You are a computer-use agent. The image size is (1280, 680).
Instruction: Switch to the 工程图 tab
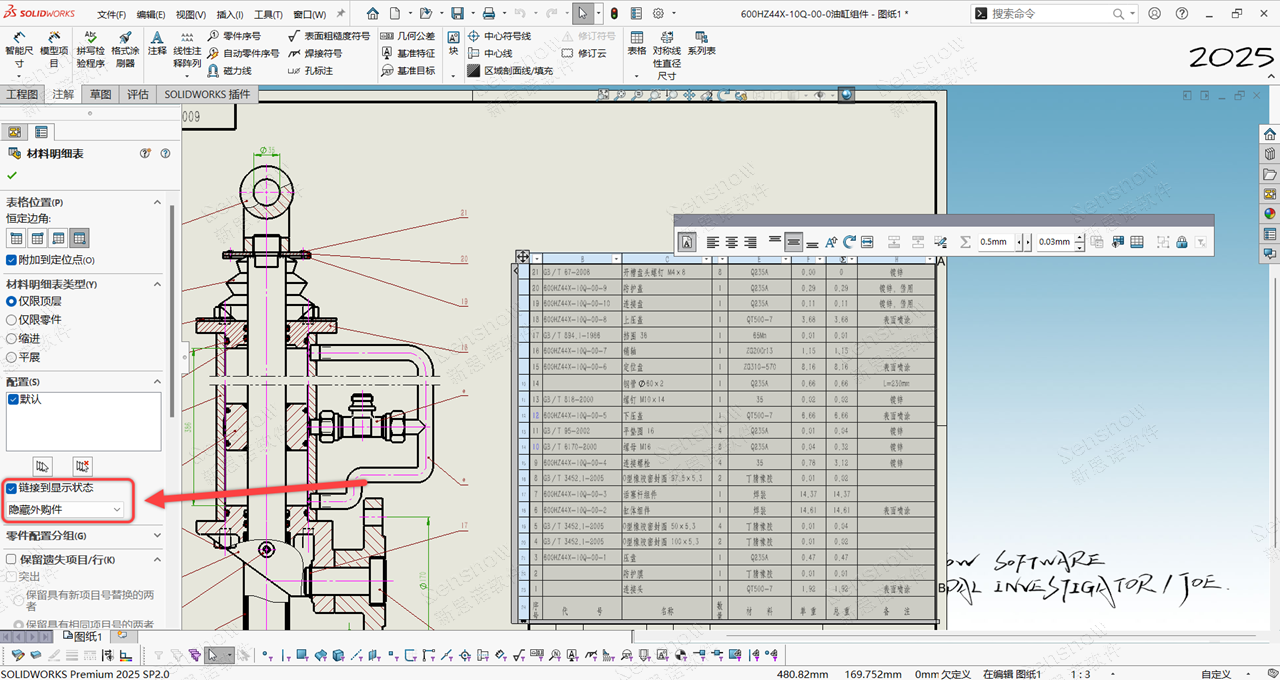coord(22,94)
